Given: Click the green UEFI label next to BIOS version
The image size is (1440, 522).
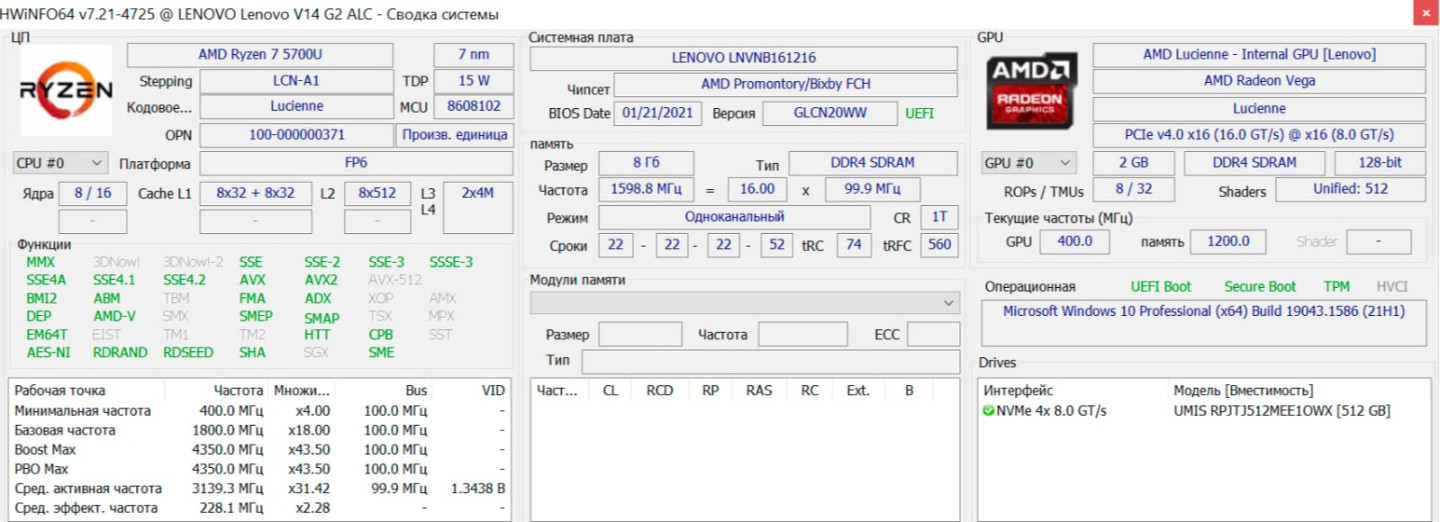Looking at the screenshot, I should coord(919,113).
